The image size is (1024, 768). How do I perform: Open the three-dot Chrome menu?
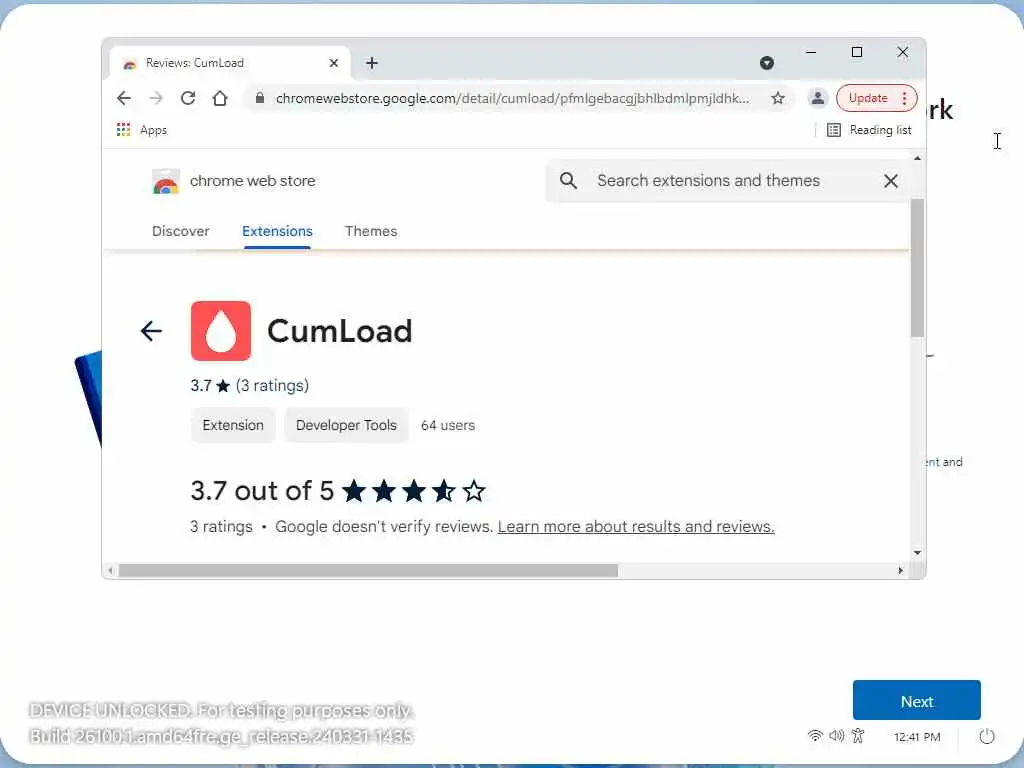tap(904, 98)
